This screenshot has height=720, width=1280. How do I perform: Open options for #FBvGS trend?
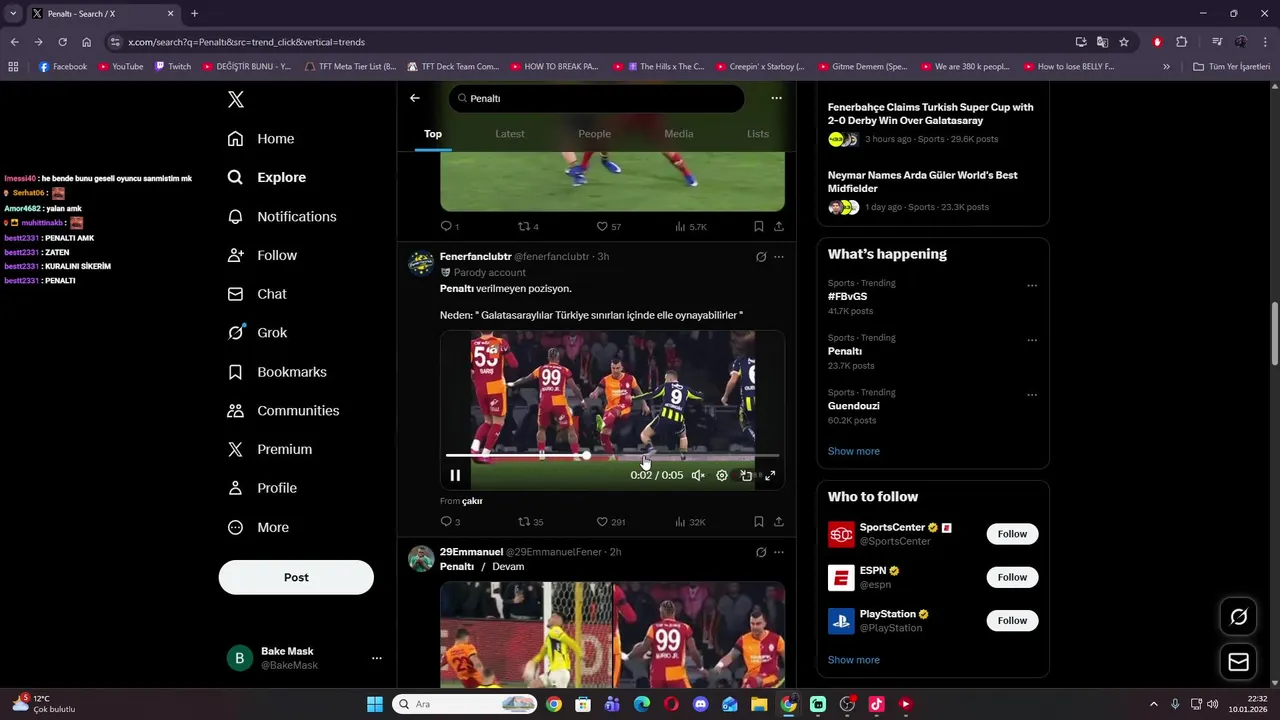[1032, 285]
